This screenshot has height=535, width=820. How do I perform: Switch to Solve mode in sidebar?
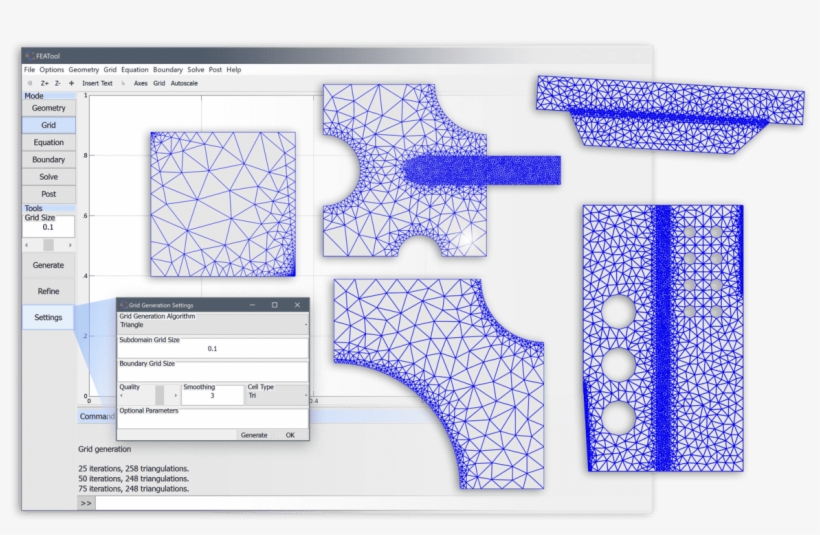pyautogui.click(x=49, y=177)
